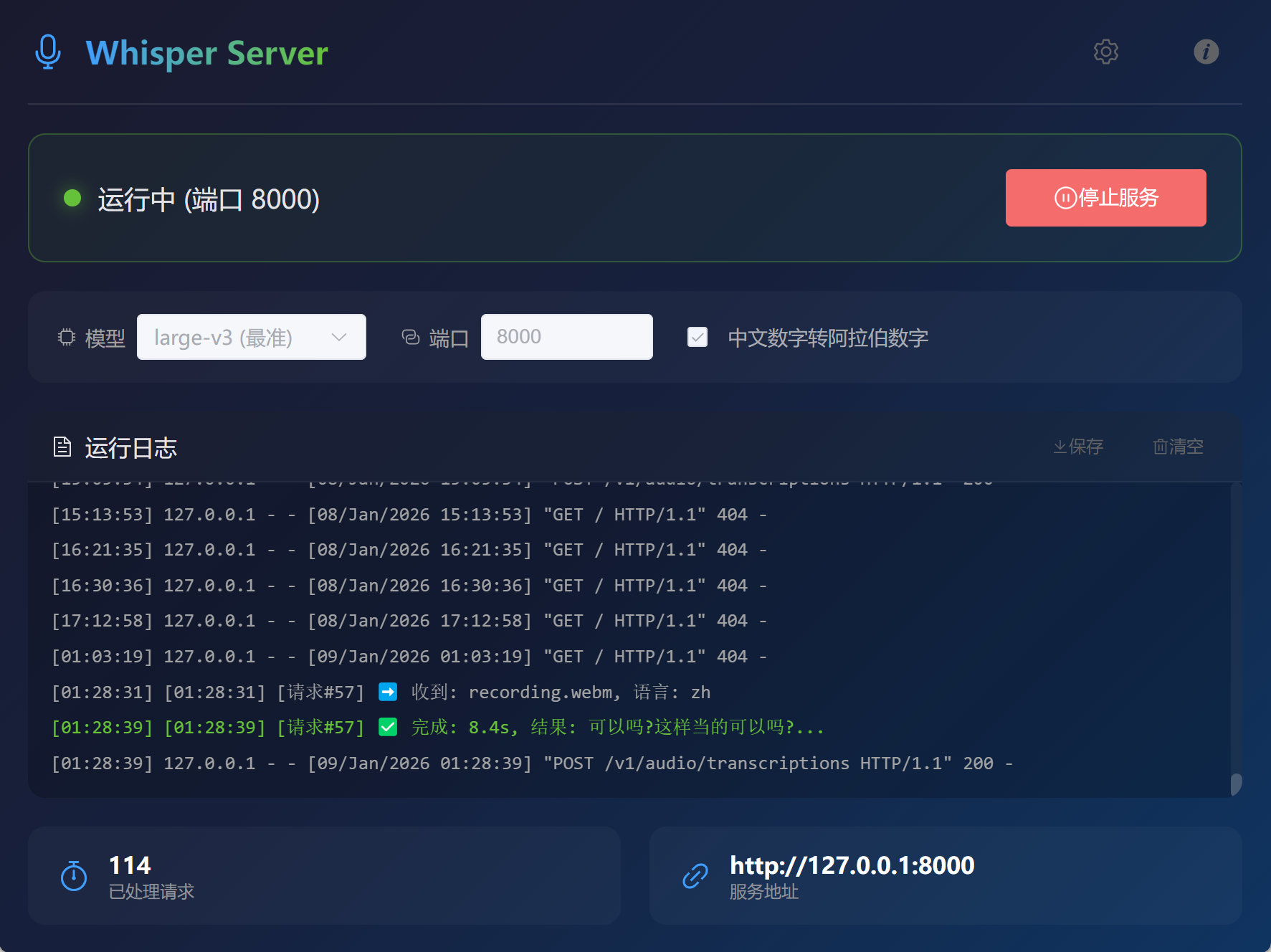Image resolution: width=1271 pixels, height=952 pixels.
Task: Open the large-v3 (最准) model dropdown
Action: pyautogui.click(x=252, y=337)
